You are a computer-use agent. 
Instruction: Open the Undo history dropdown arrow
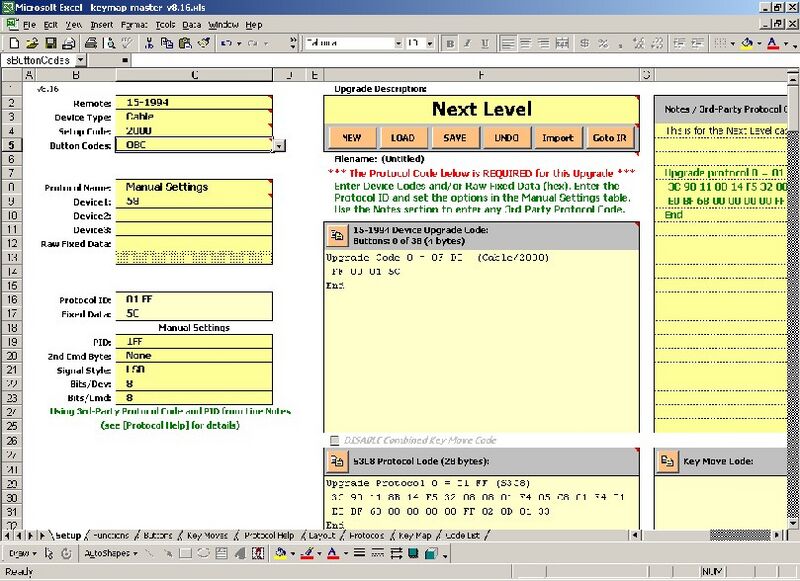pos(239,43)
